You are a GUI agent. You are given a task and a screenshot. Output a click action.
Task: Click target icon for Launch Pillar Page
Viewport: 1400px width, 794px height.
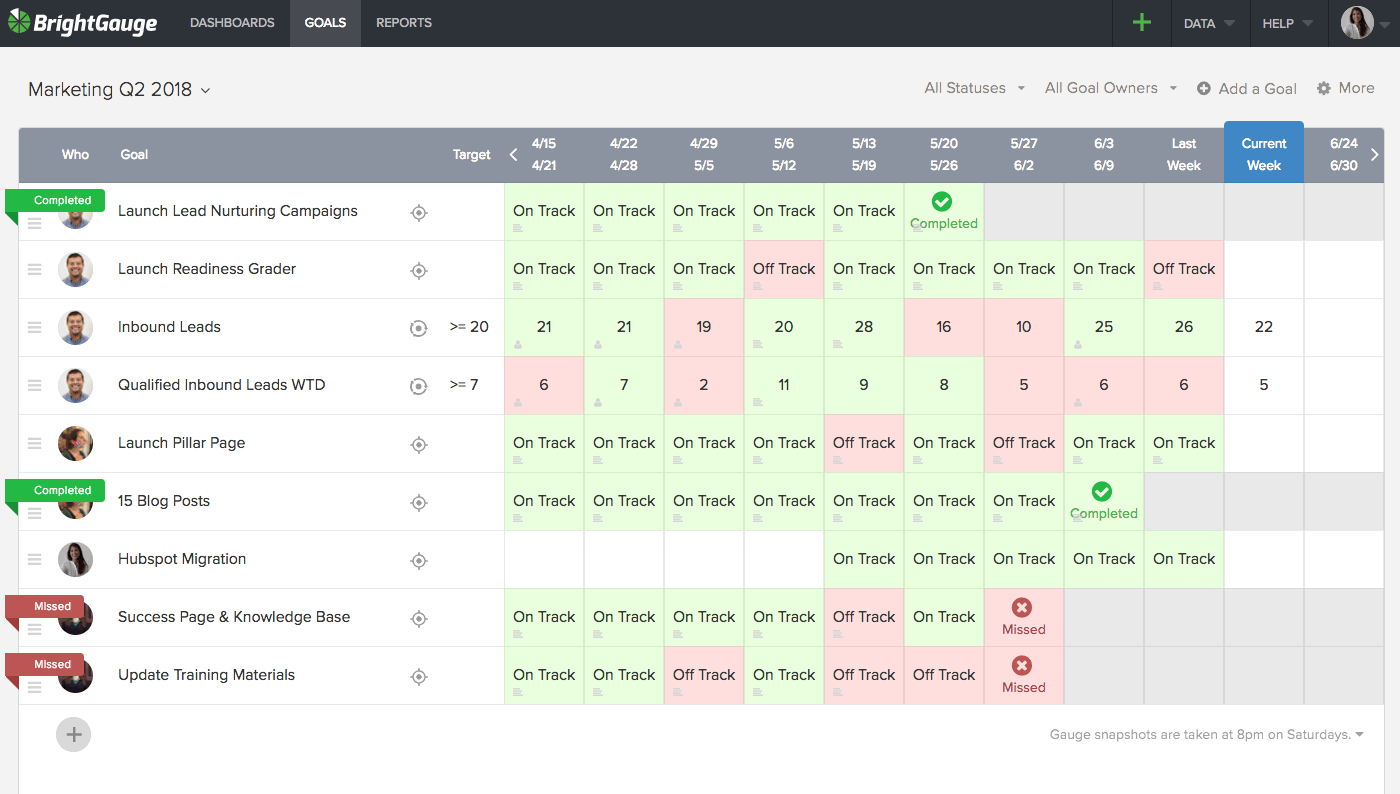pyautogui.click(x=419, y=444)
